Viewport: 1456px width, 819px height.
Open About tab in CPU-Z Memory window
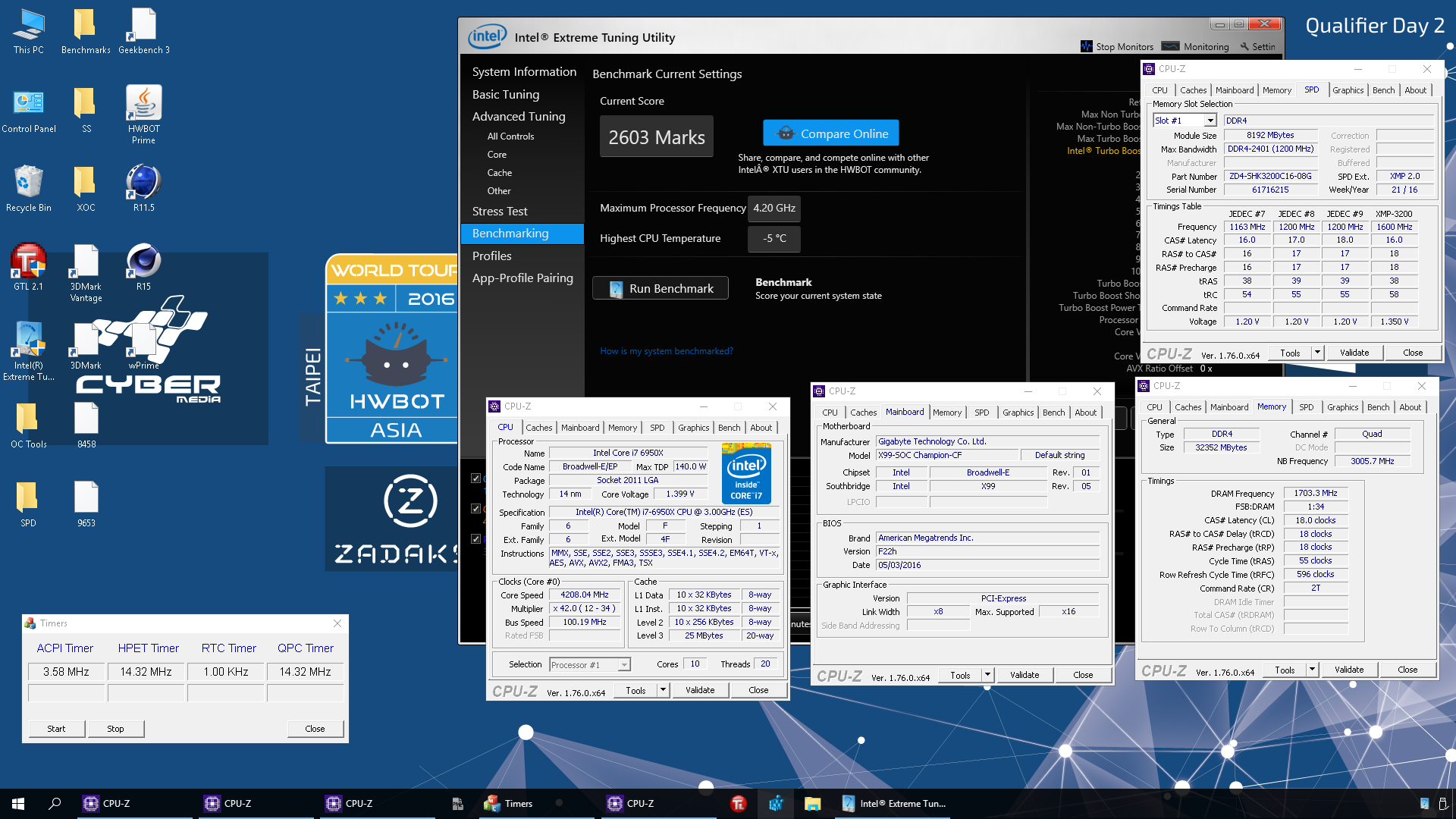[x=1410, y=407]
